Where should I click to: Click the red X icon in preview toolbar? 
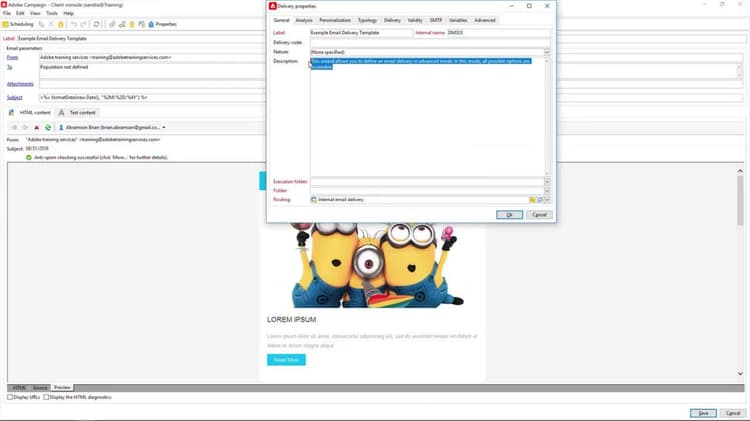(36, 128)
